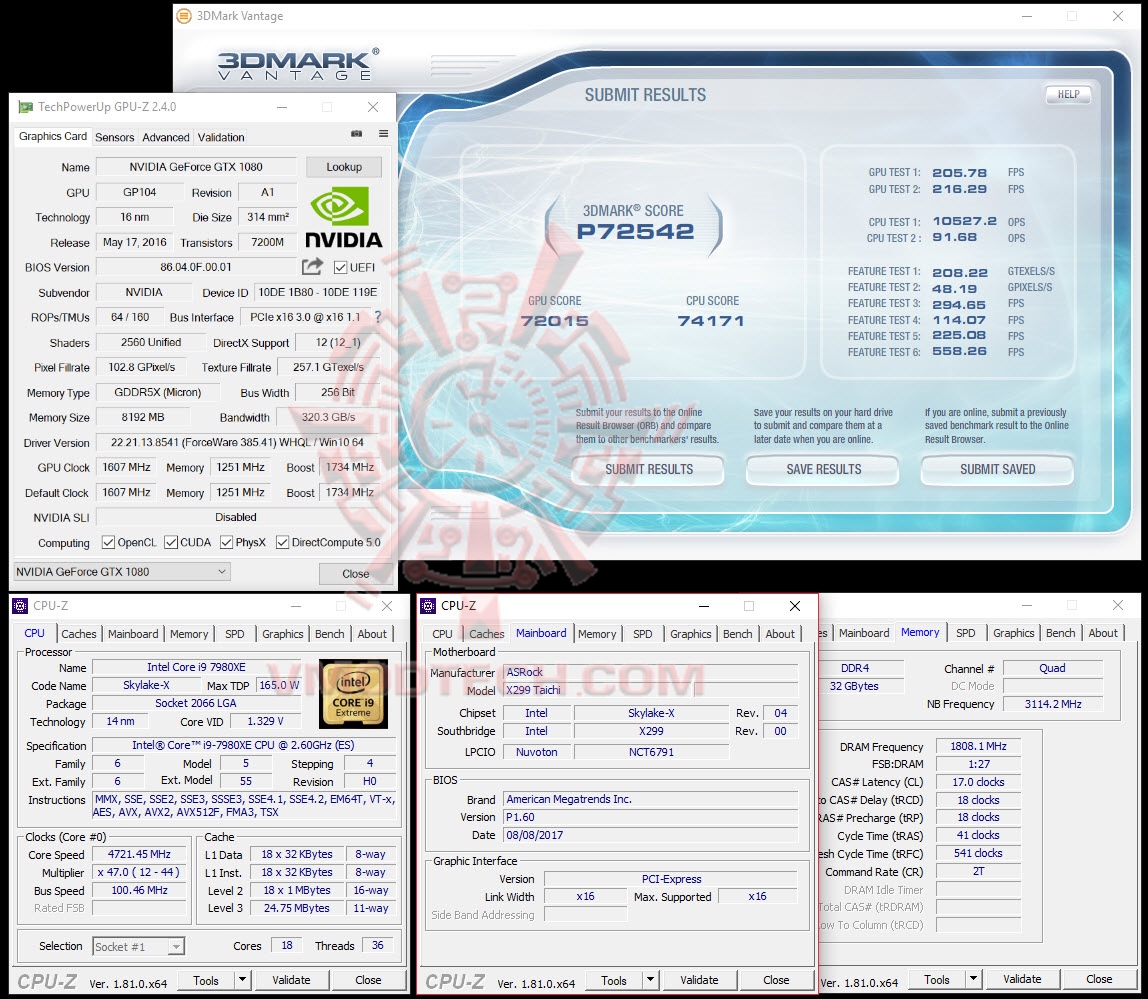This screenshot has width=1148, height=999.
Task: Click the Multiplier value x 47.0
Action: pyautogui.click(x=139, y=872)
